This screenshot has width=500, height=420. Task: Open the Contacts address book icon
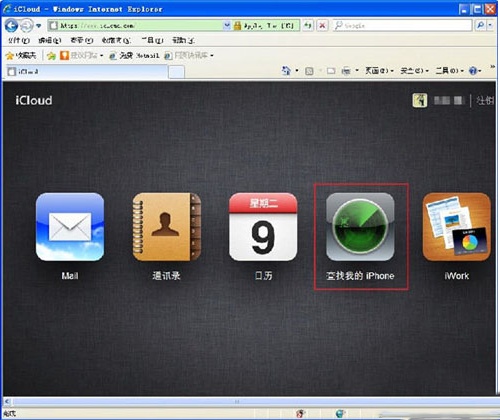(167, 227)
